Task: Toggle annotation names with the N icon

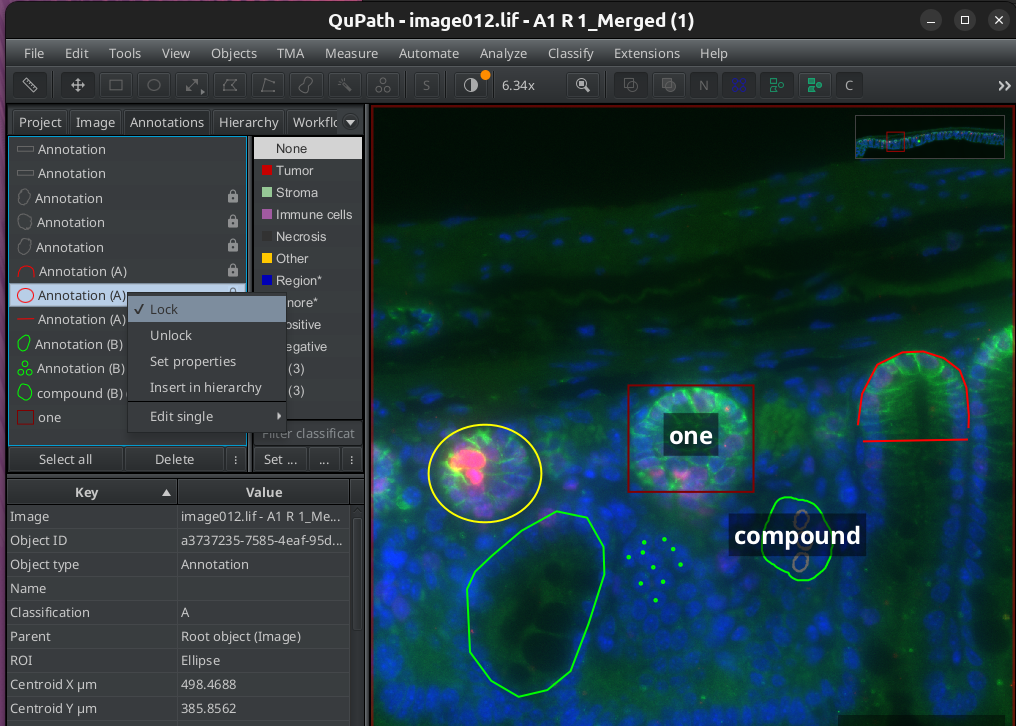Action: click(702, 85)
